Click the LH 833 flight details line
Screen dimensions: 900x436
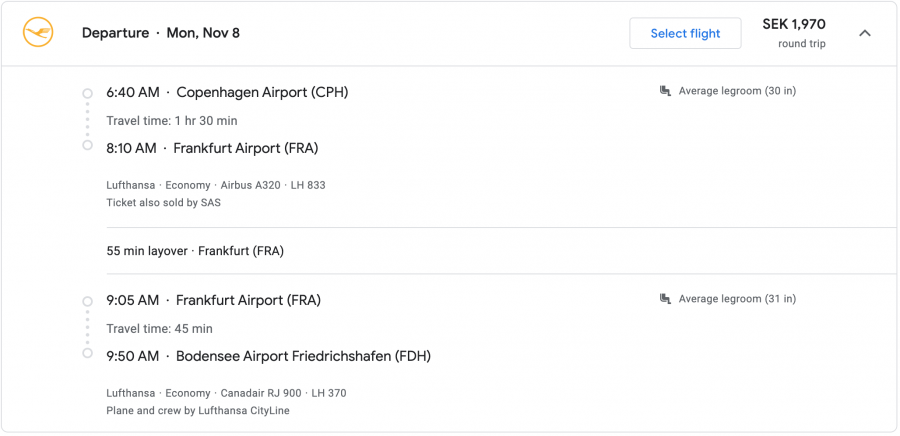coord(216,185)
